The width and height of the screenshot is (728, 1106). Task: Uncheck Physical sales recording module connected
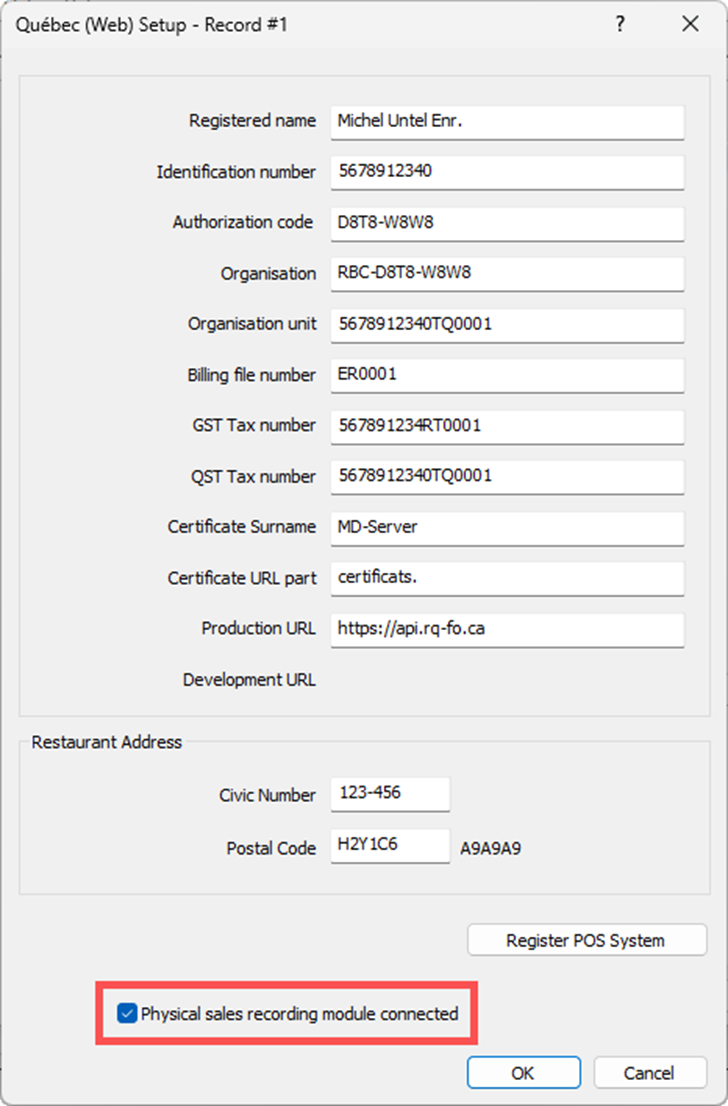click(x=127, y=1014)
